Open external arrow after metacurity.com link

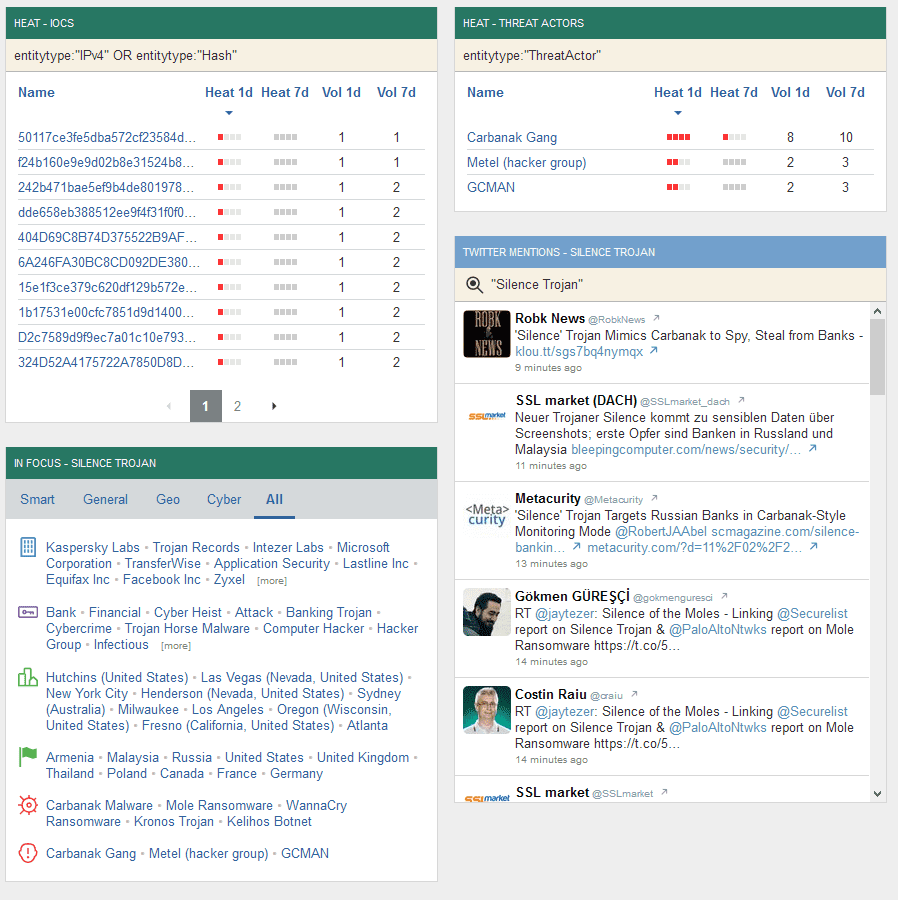(813, 546)
